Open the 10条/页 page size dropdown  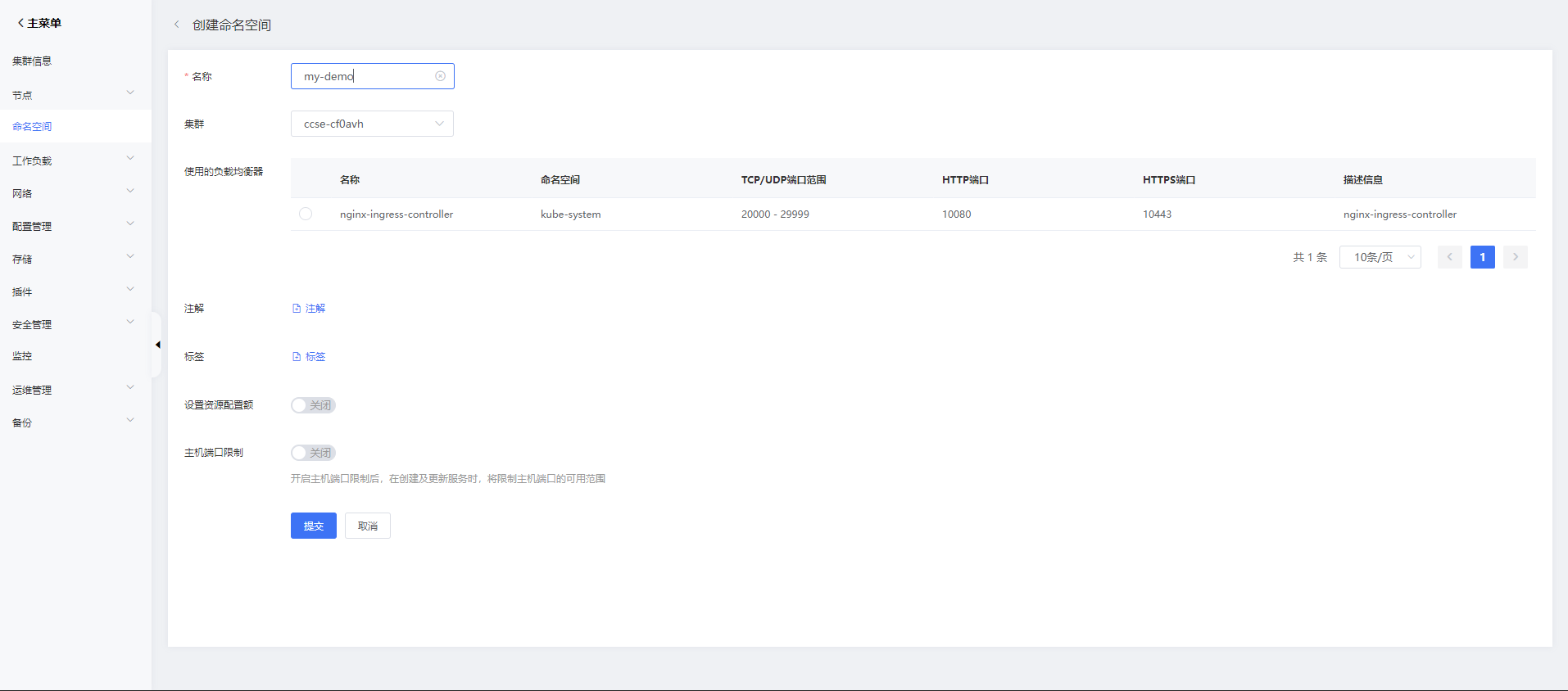click(1380, 257)
